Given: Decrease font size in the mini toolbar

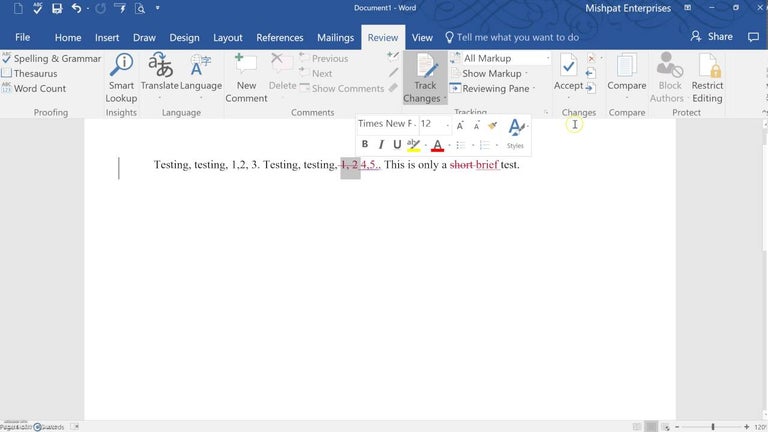Looking at the screenshot, I should click(476, 126).
